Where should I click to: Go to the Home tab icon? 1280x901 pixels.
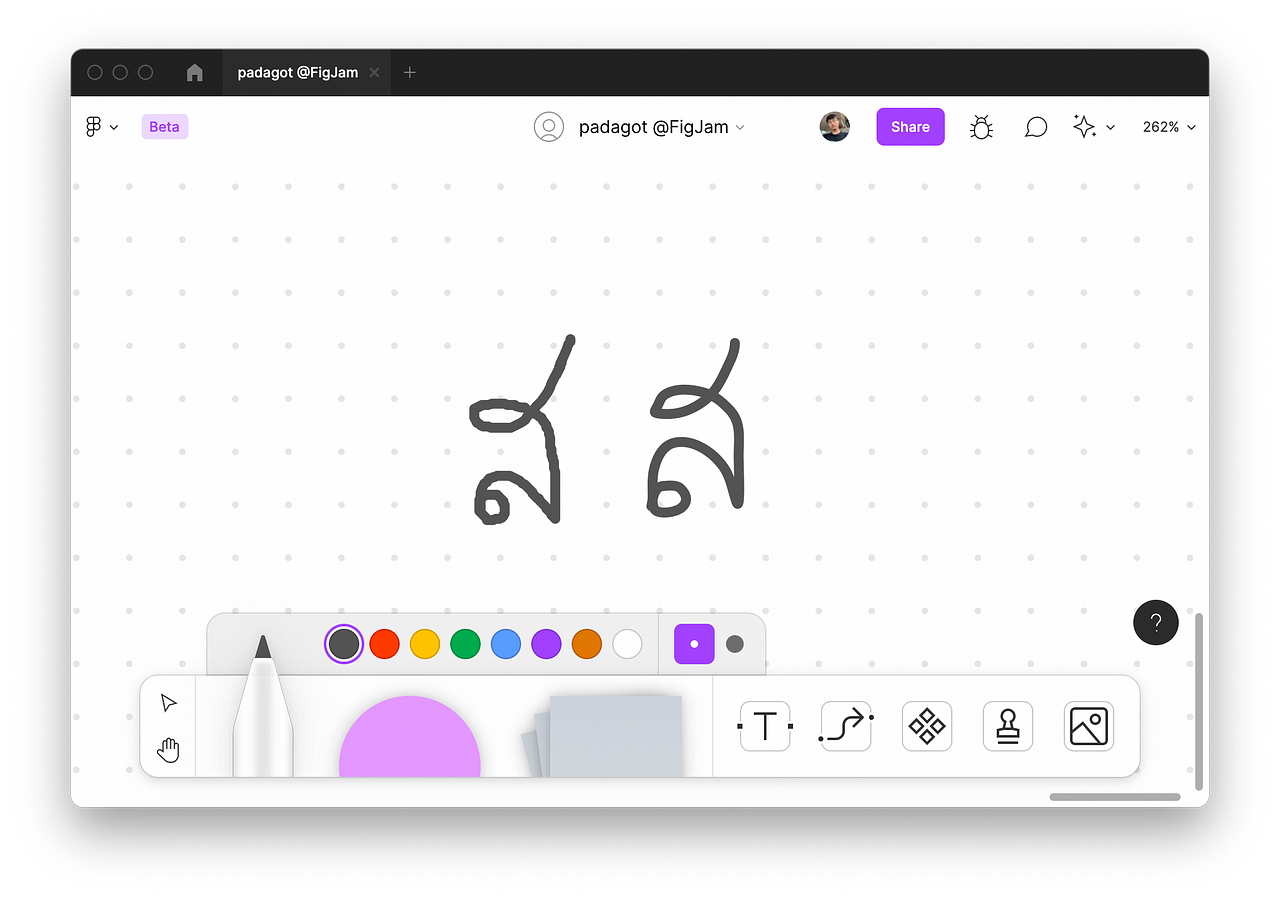(195, 72)
